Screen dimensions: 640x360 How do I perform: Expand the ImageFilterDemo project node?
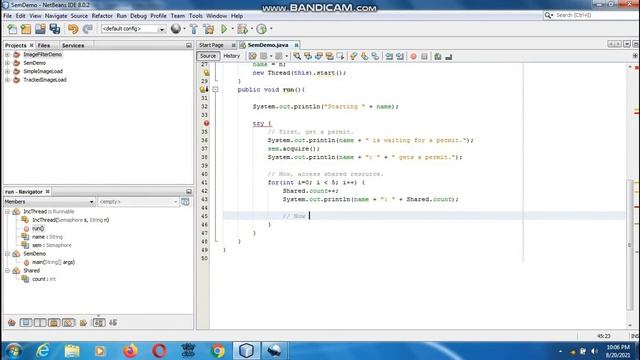pyautogui.click(x=7, y=54)
